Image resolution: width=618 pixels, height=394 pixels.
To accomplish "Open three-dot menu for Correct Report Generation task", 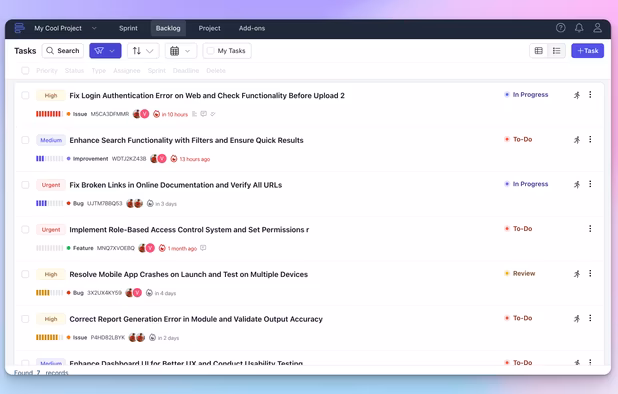I will pos(590,318).
